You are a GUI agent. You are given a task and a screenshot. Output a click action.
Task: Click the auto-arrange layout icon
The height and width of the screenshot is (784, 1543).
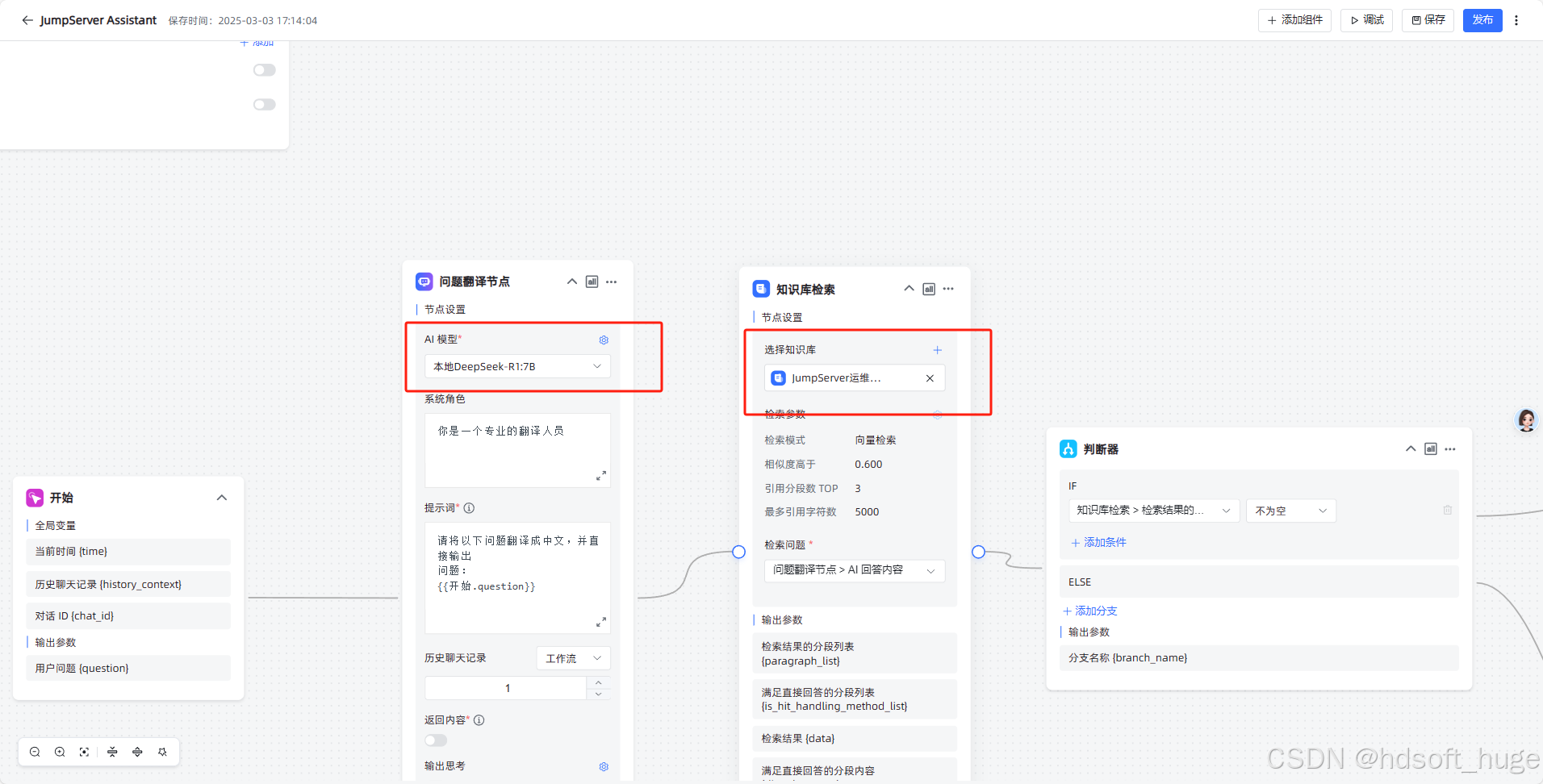162,752
